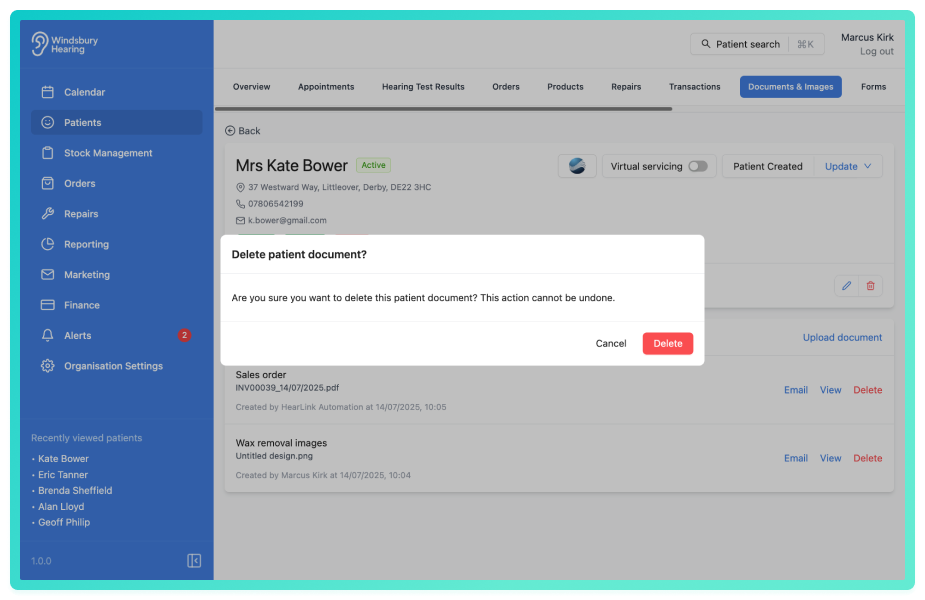Open the sidebar Repairs section
This screenshot has height=600, width=925.
pyautogui.click(x=116, y=214)
